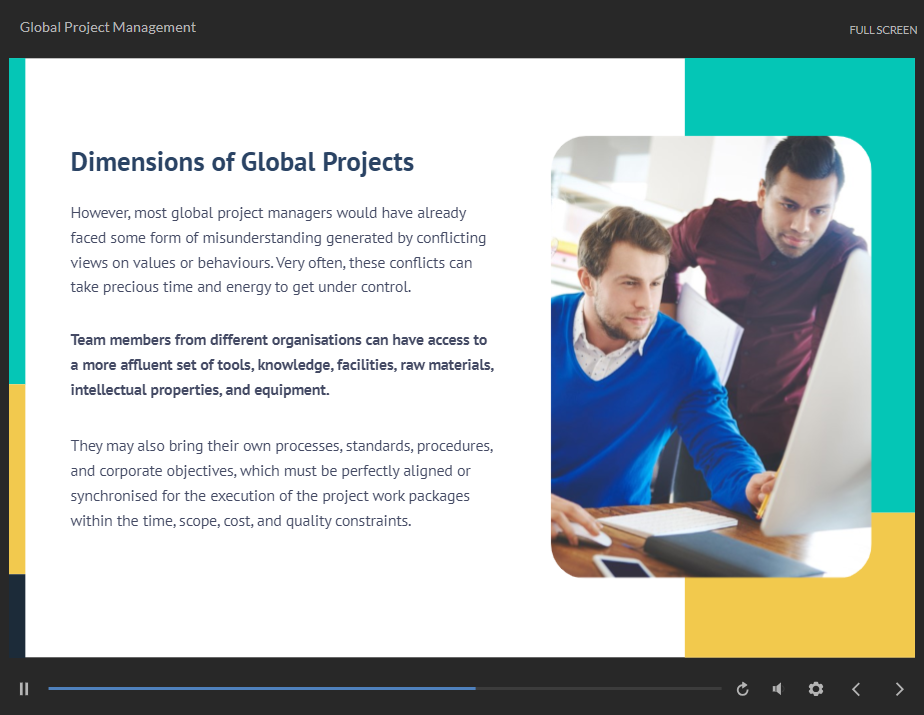Mute the audio with the speaker icon
The image size is (924, 715).
[778, 689]
